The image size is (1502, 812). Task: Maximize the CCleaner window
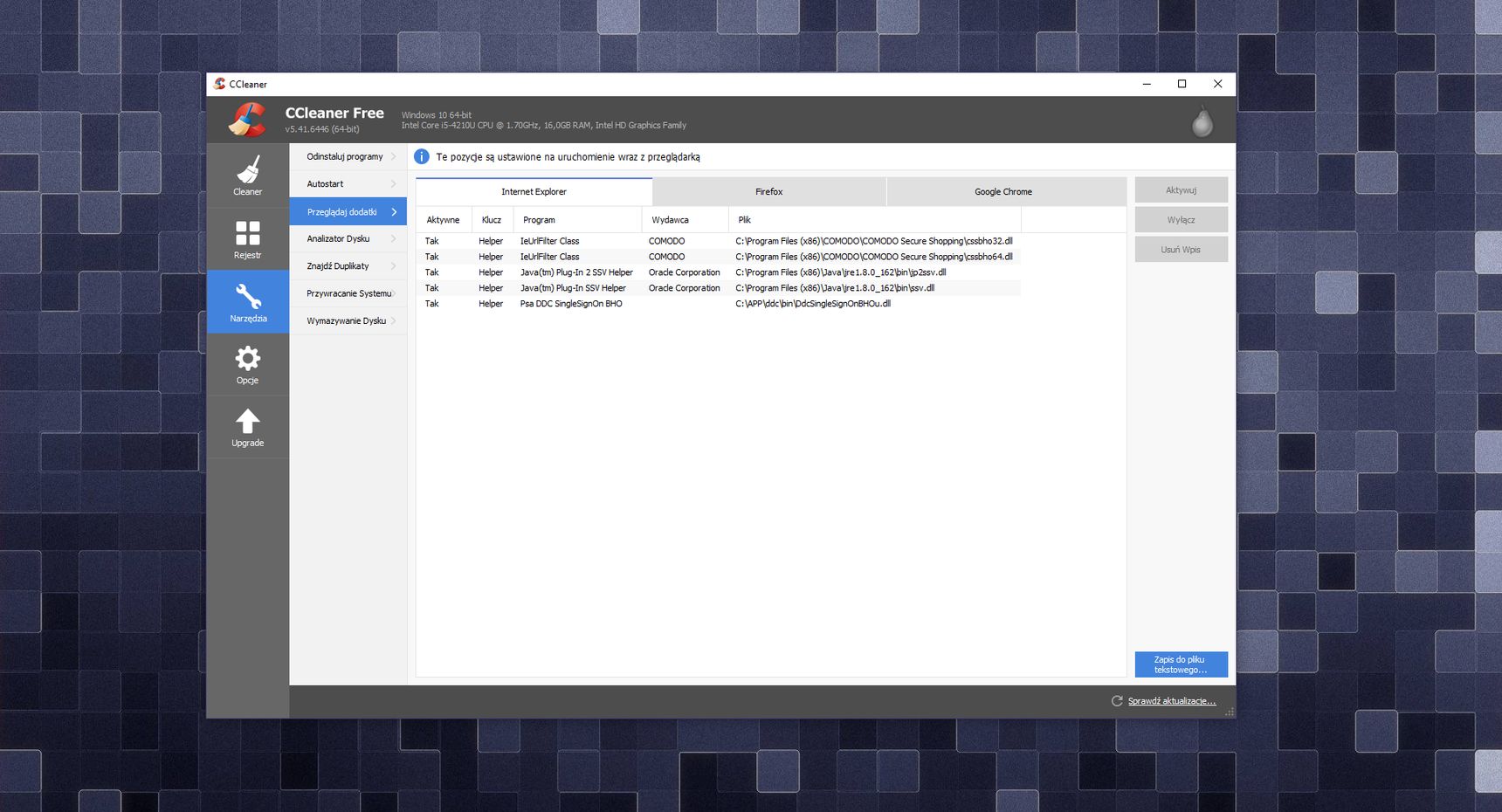[1182, 84]
